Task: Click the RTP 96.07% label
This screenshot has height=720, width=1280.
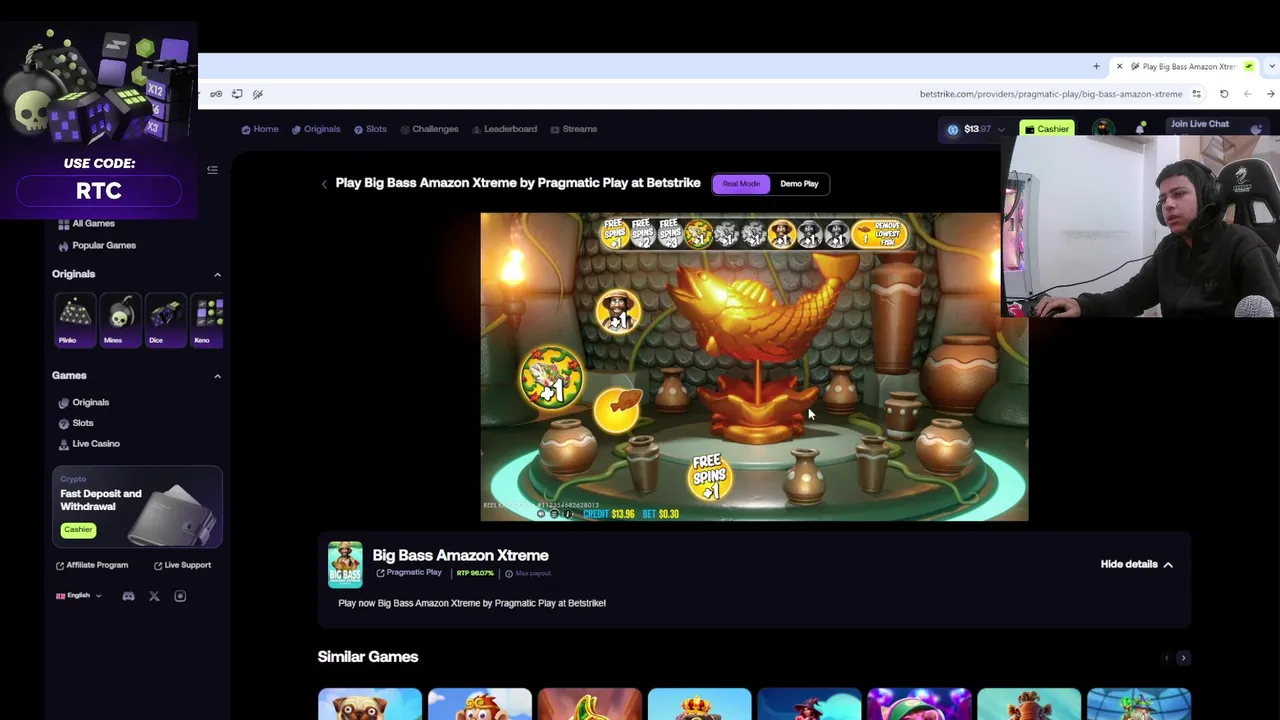Action: point(475,573)
